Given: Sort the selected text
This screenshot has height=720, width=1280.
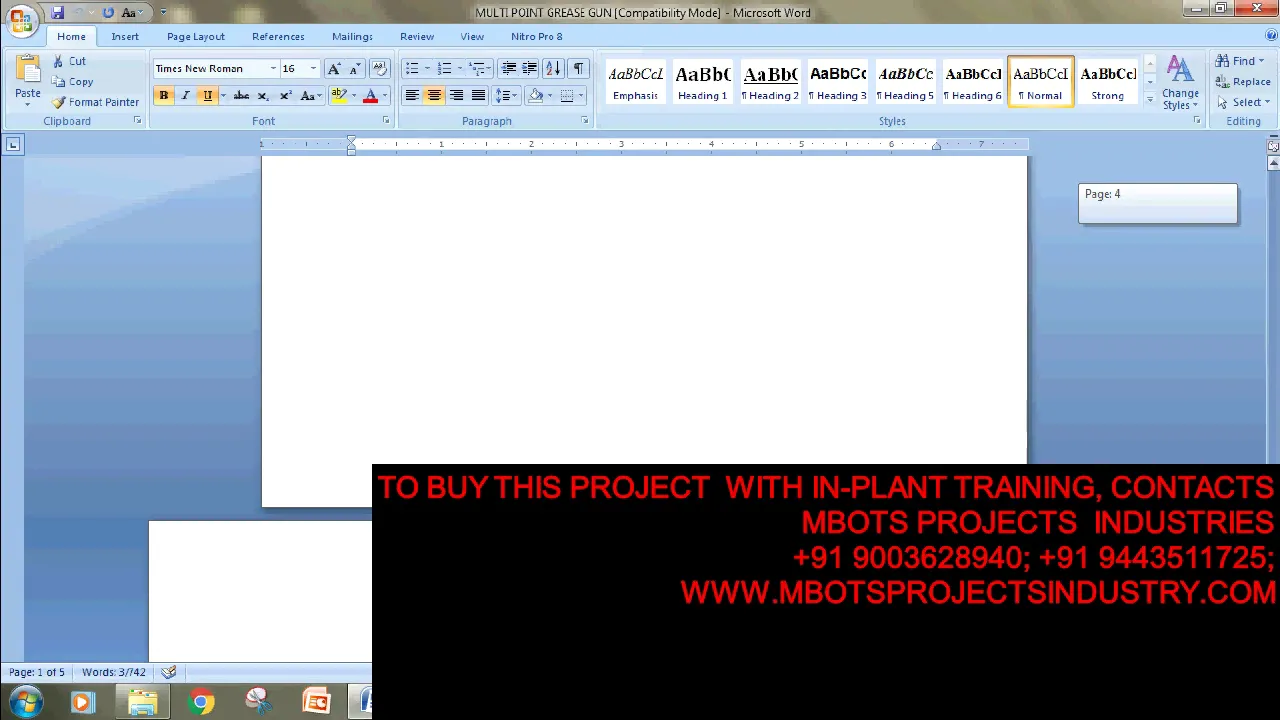Looking at the screenshot, I should (553, 69).
